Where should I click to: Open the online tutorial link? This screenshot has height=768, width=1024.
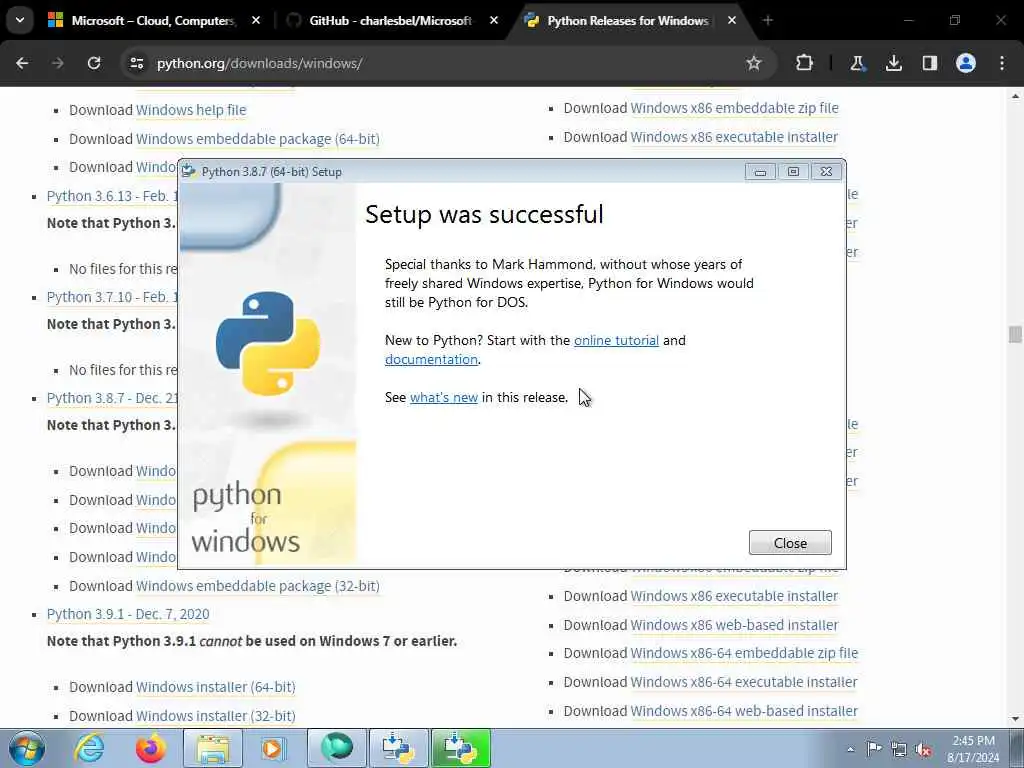click(616, 340)
